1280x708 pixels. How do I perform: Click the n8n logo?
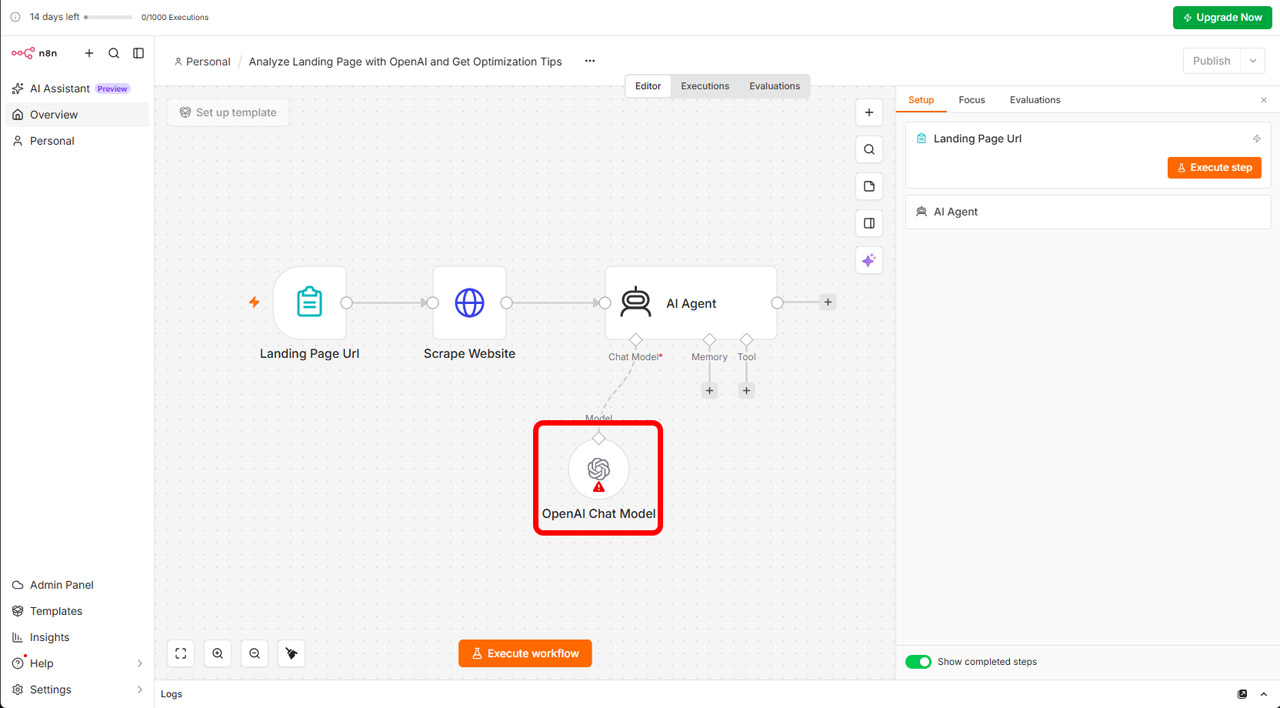[35, 53]
